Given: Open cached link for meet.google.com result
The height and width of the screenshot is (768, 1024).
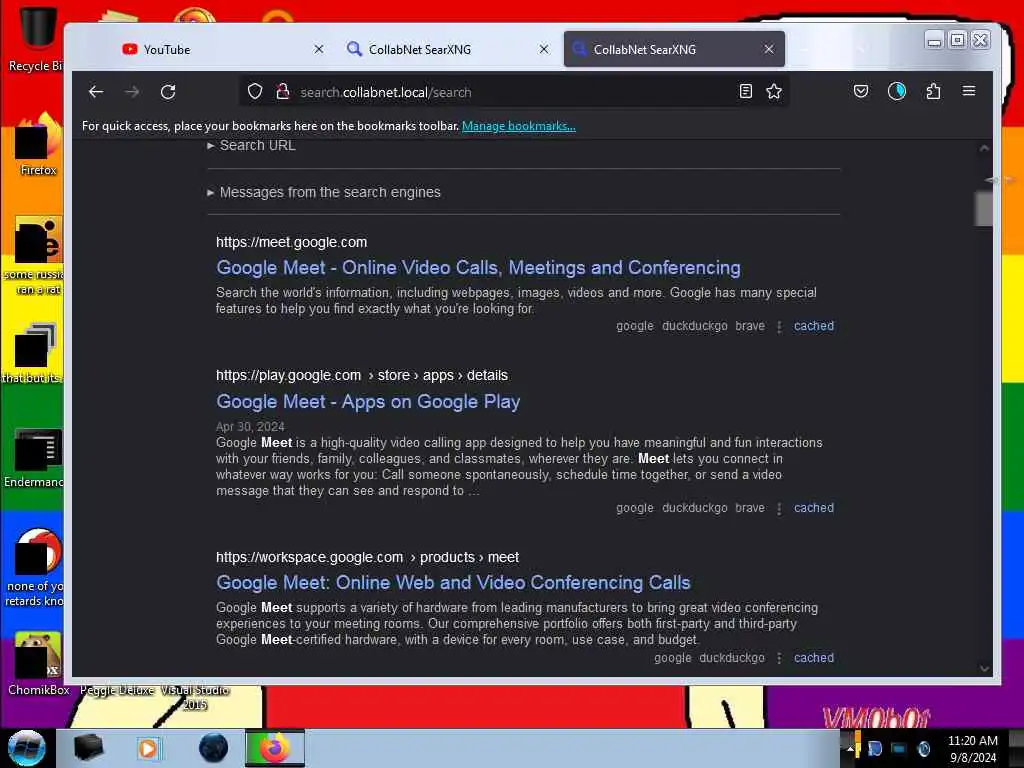Looking at the screenshot, I should pyautogui.click(x=814, y=326).
